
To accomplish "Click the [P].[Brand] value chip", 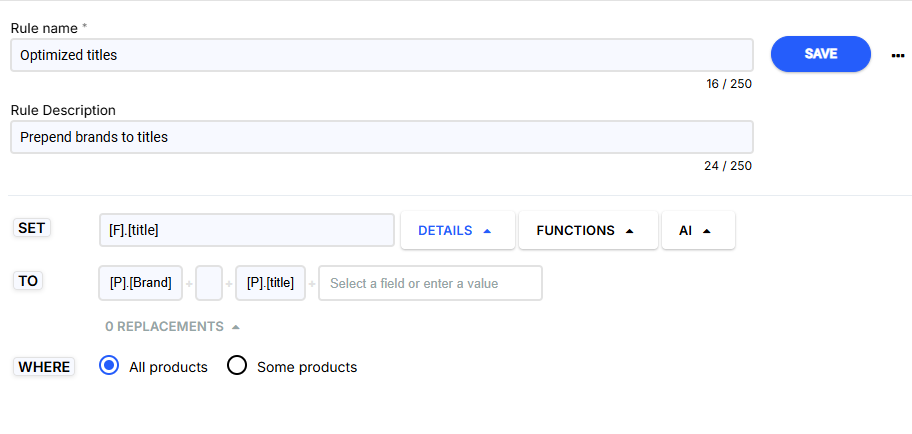I will (141, 283).
